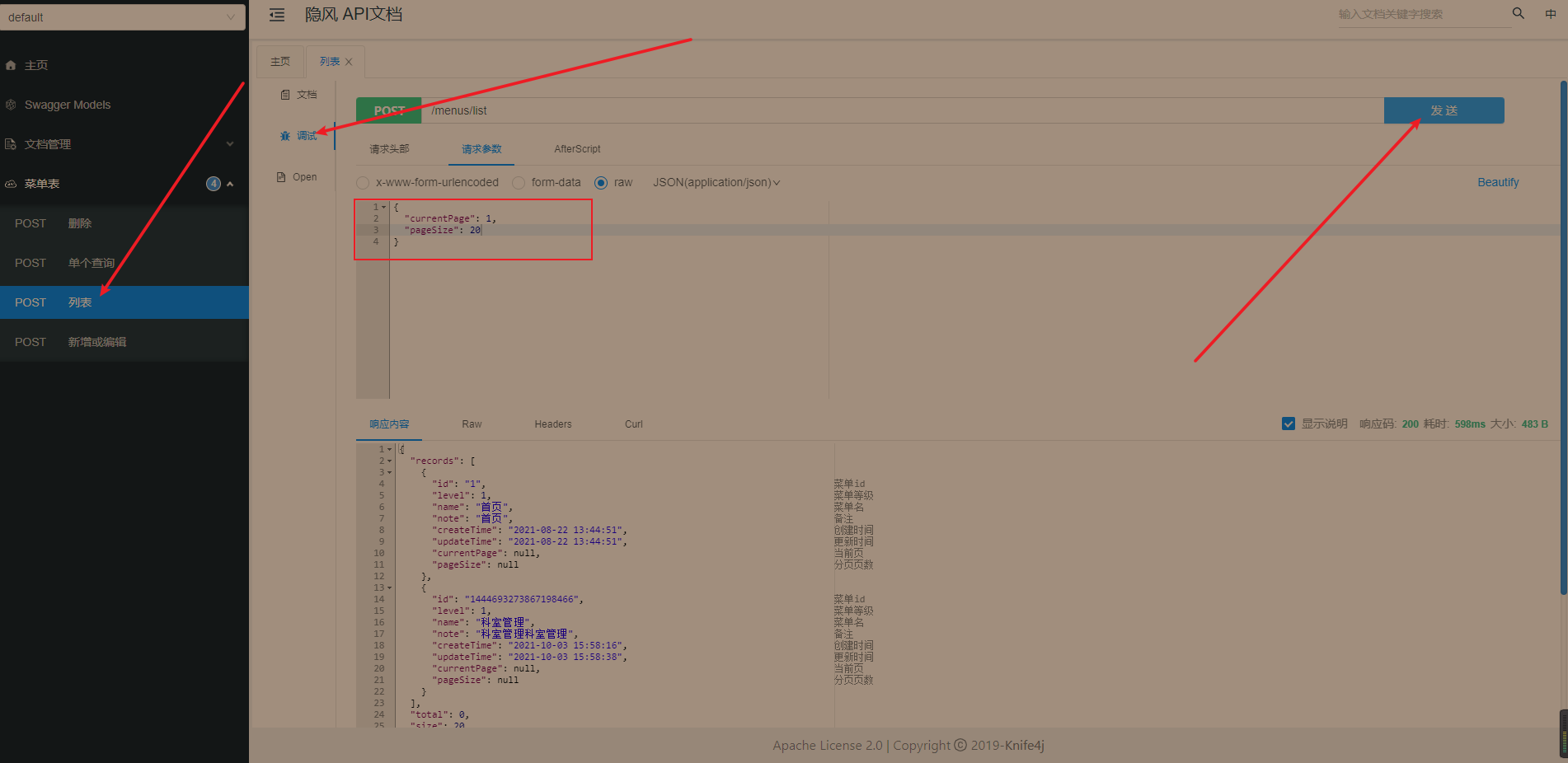Open Headers response tab
This screenshot has width=1568, height=763.
click(x=553, y=424)
